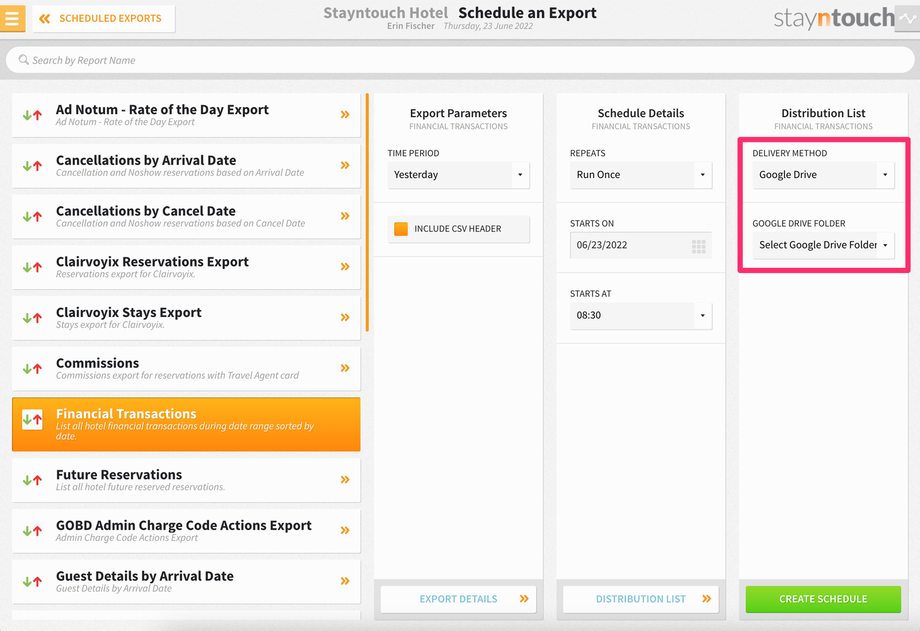Click export arrows icon for Commissions

click(32, 369)
